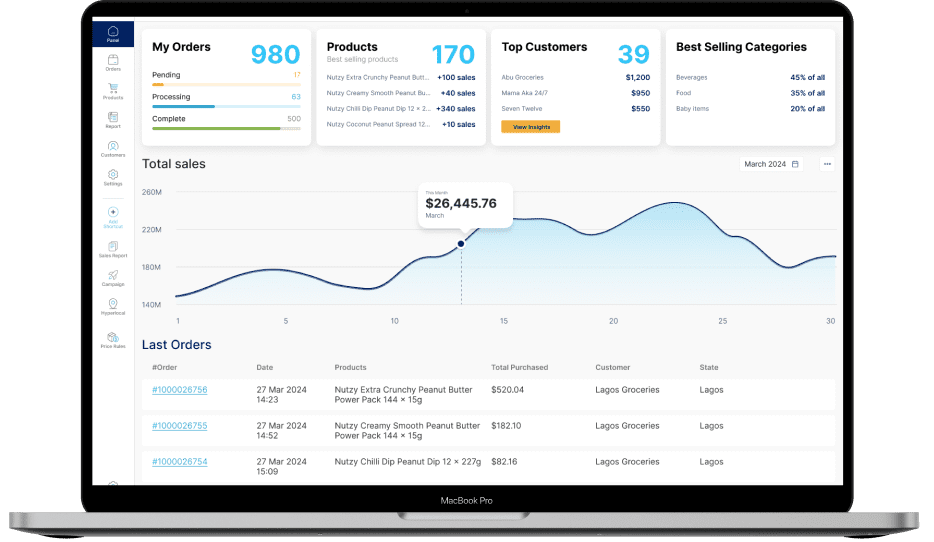Open the March 2024 date picker
This screenshot has width=934, height=542.
(x=771, y=164)
